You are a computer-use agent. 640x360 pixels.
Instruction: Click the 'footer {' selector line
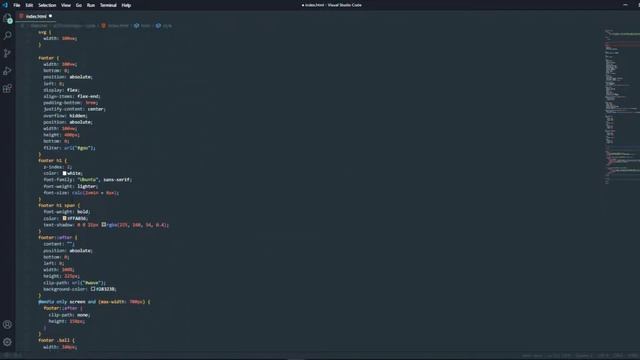tap(49, 58)
